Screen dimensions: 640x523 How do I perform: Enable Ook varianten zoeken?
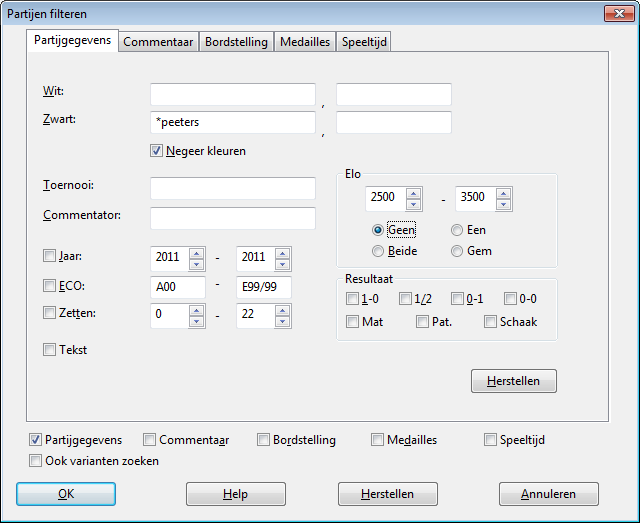[37, 461]
